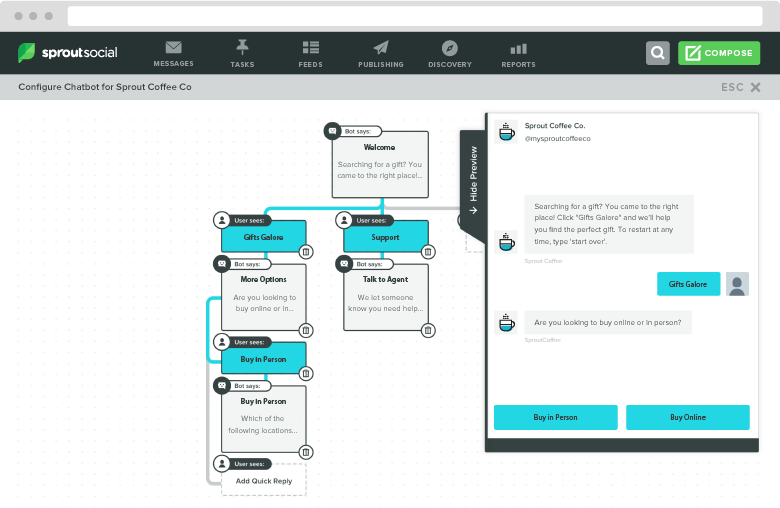The height and width of the screenshot is (508, 780).
Task: Open the Reports bar chart icon
Action: (518, 48)
